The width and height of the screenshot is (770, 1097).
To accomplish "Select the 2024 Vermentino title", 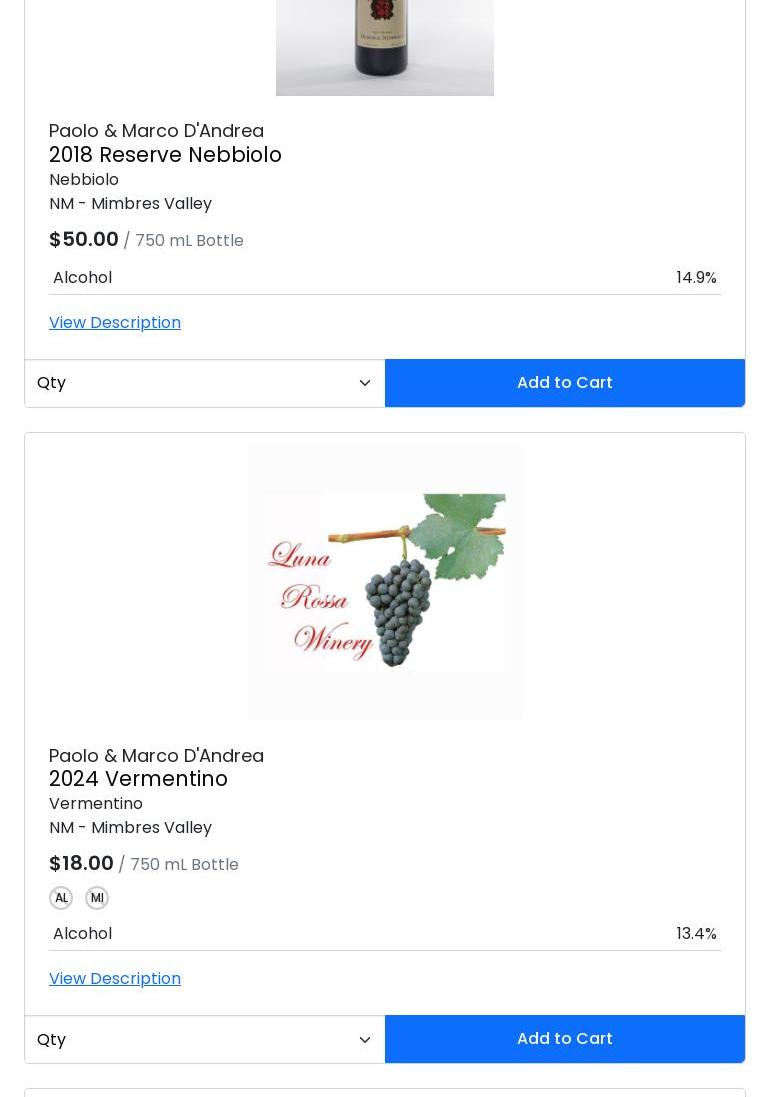I will [138, 779].
